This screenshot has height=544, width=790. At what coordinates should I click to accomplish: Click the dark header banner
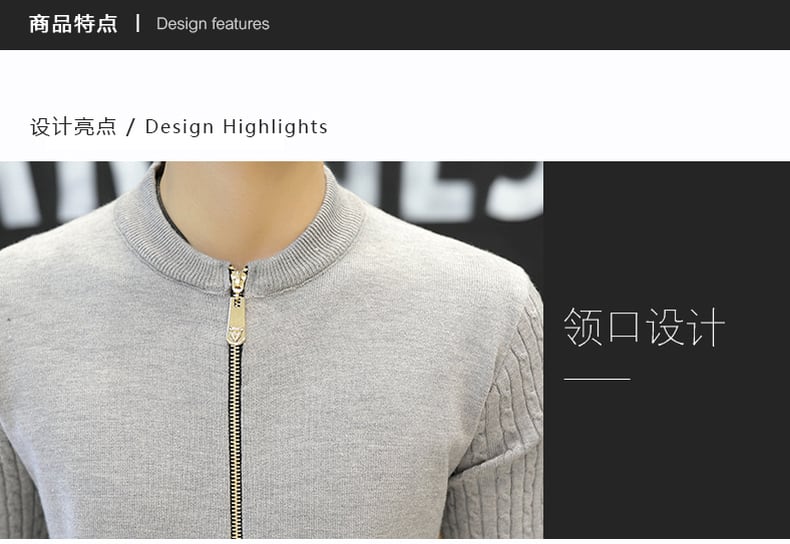[395, 25]
